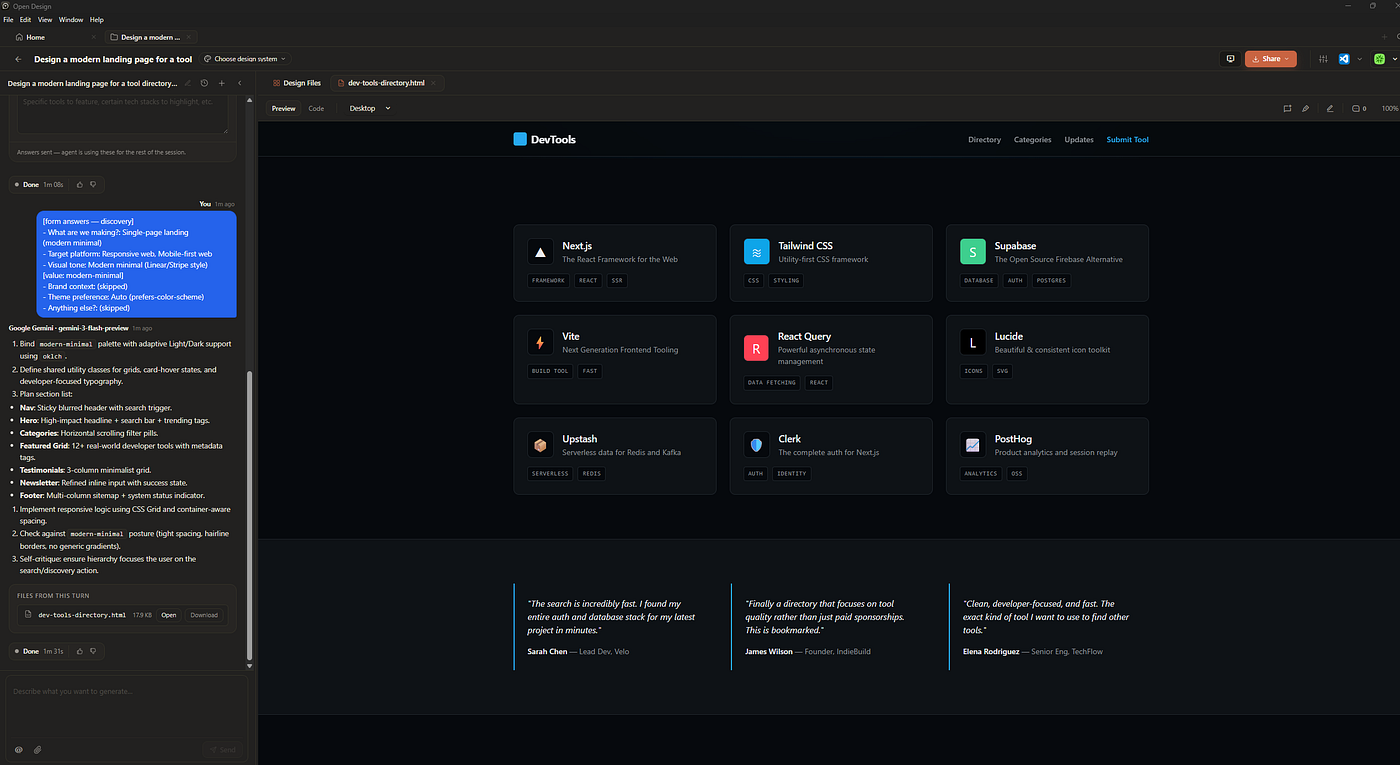
Task: Click Categories in the preview navigation
Action: click(x=1032, y=140)
